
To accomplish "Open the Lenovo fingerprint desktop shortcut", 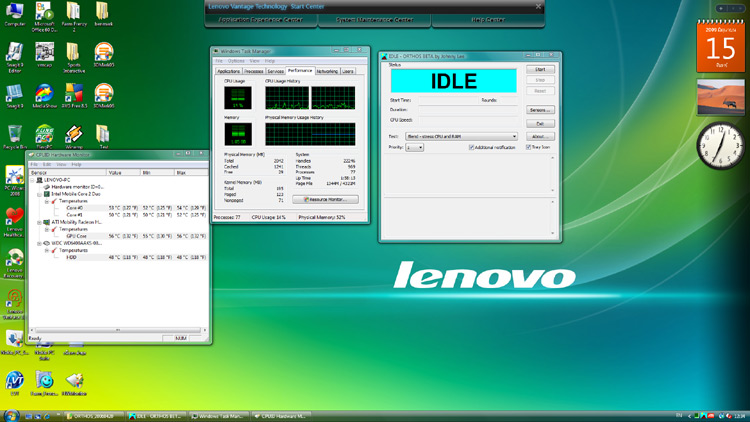I will [14, 304].
